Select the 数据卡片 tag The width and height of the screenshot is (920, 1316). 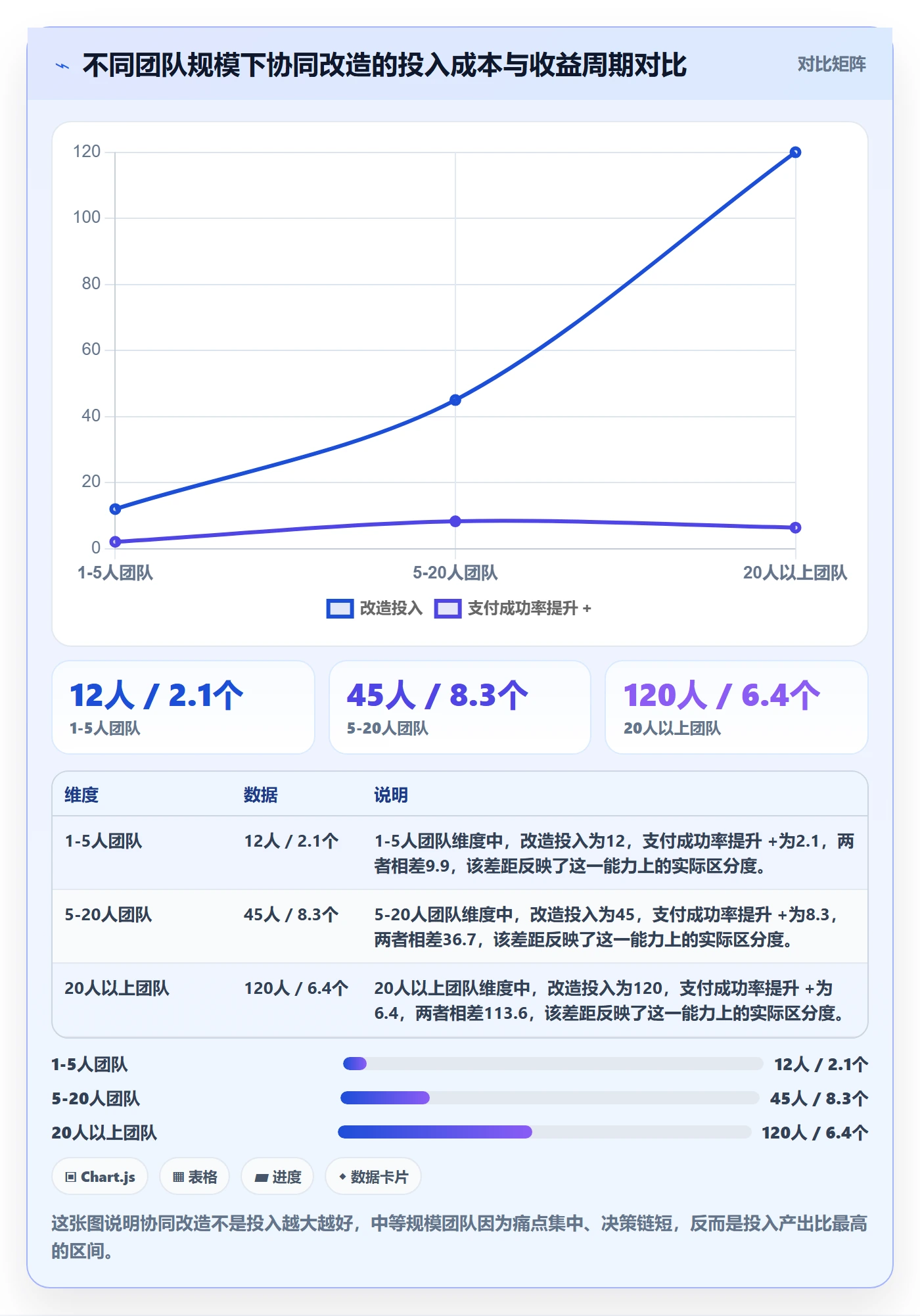tap(373, 1177)
